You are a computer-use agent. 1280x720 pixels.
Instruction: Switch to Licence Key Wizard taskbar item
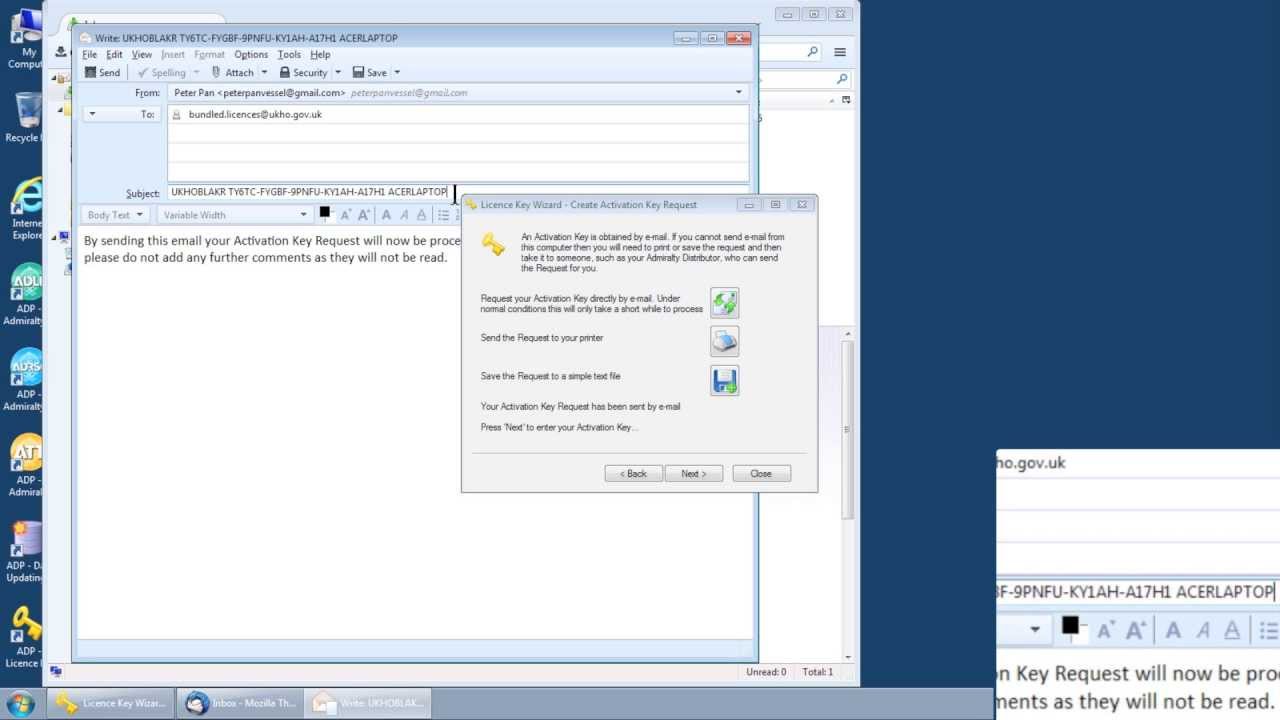112,703
